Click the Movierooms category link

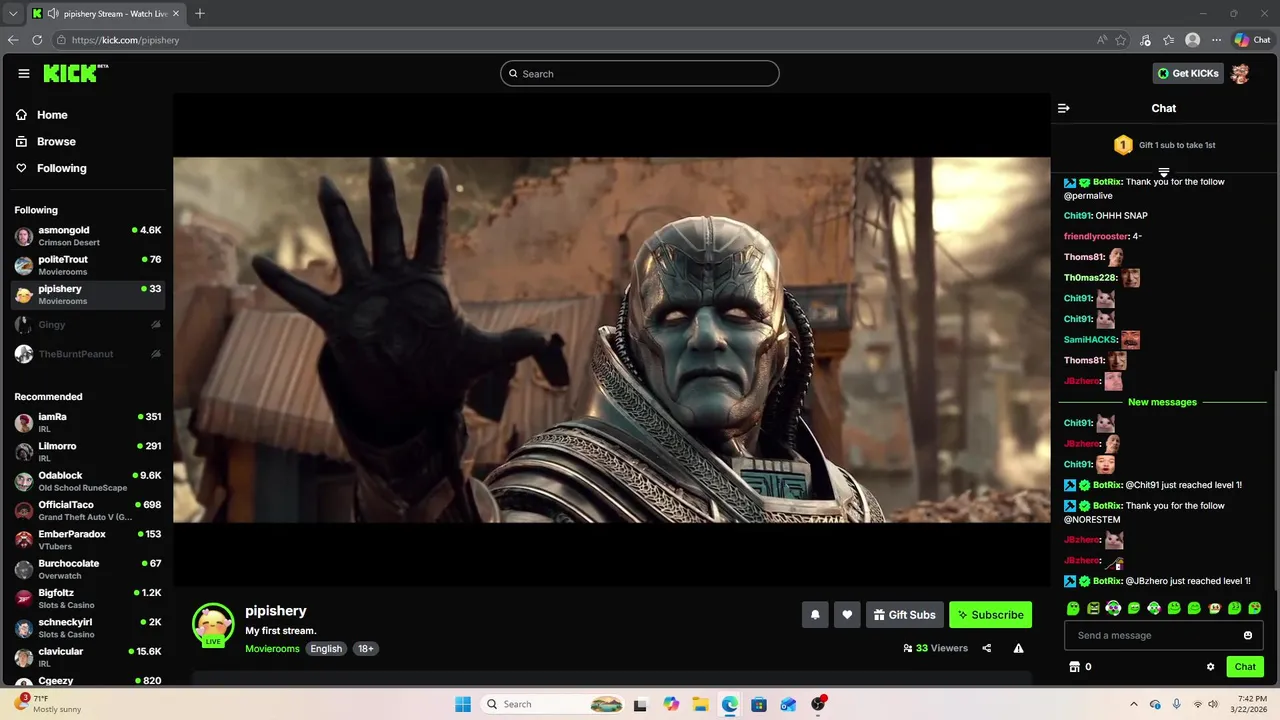pyautogui.click(x=272, y=649)
